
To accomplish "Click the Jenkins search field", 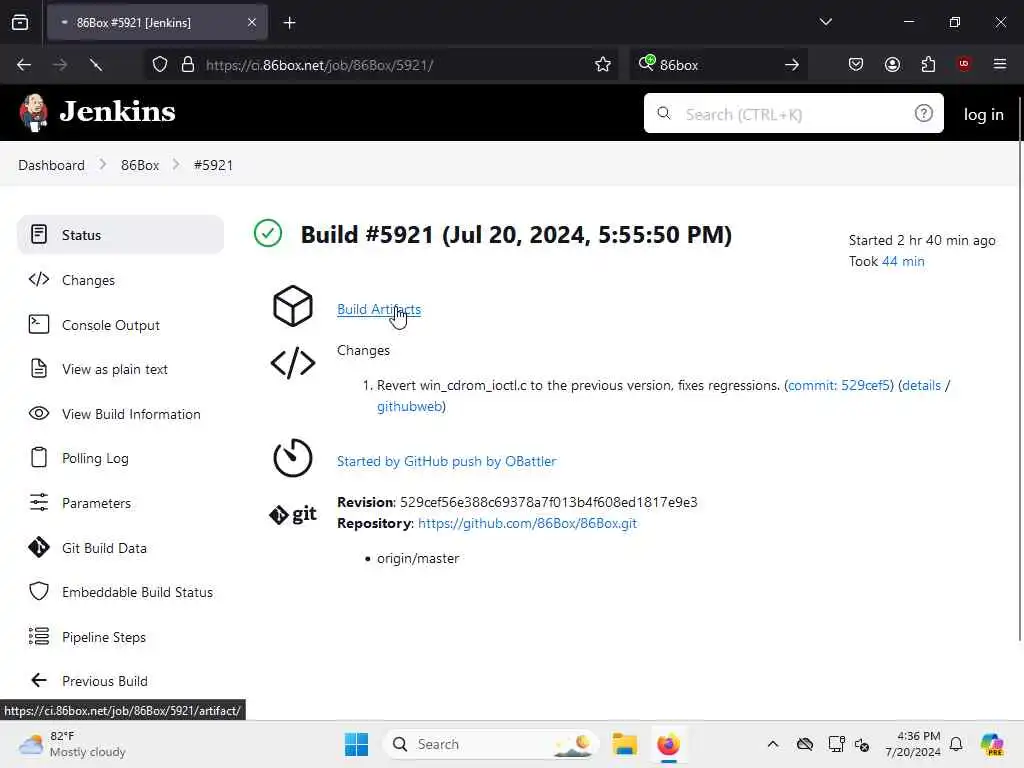I will click(793, 114).
